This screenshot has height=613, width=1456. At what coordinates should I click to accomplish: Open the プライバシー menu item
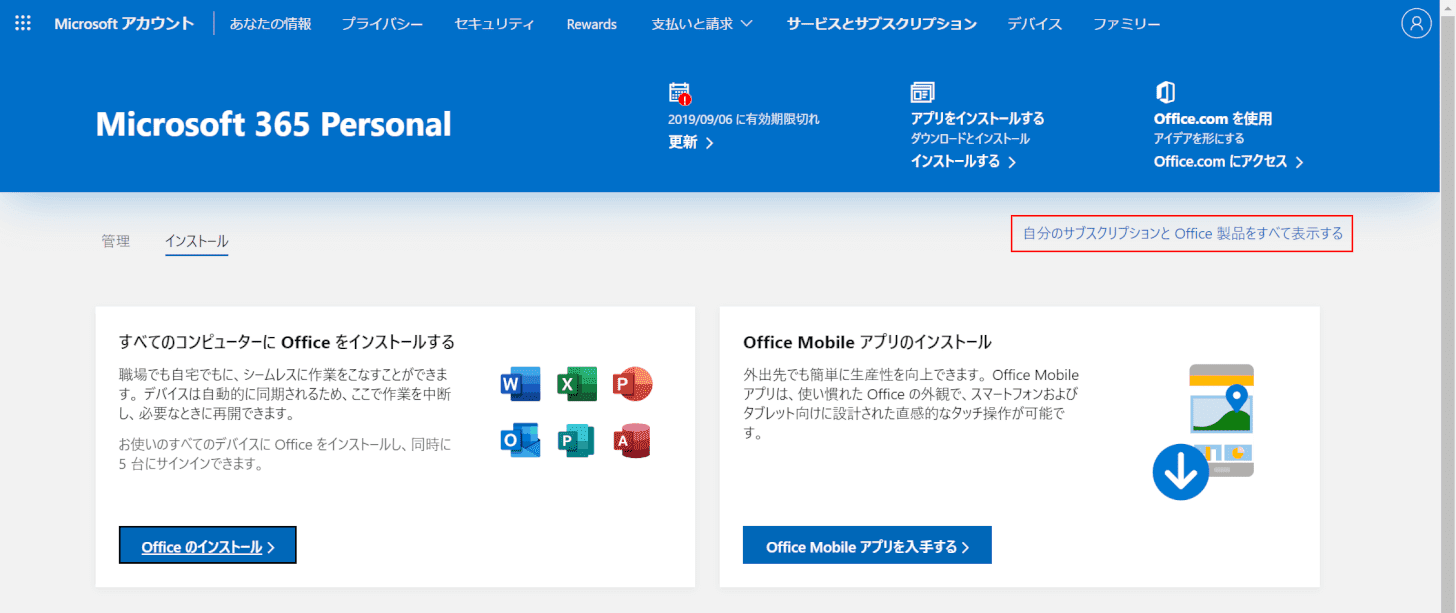click(382, 24)
